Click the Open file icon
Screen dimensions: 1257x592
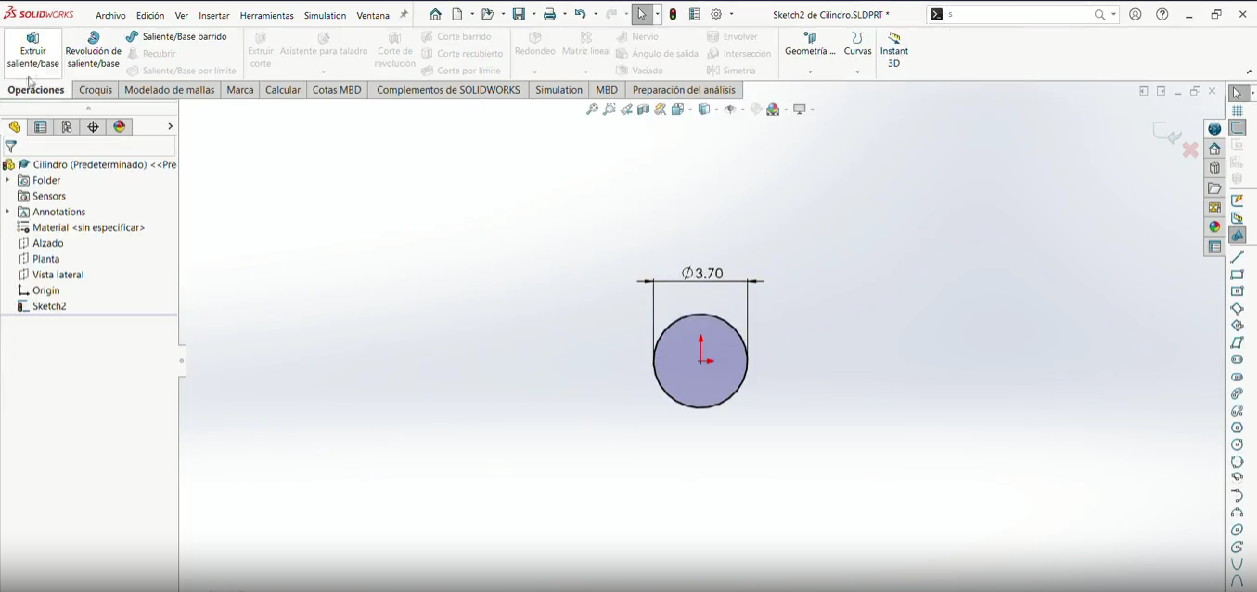[x=487, y=15]
